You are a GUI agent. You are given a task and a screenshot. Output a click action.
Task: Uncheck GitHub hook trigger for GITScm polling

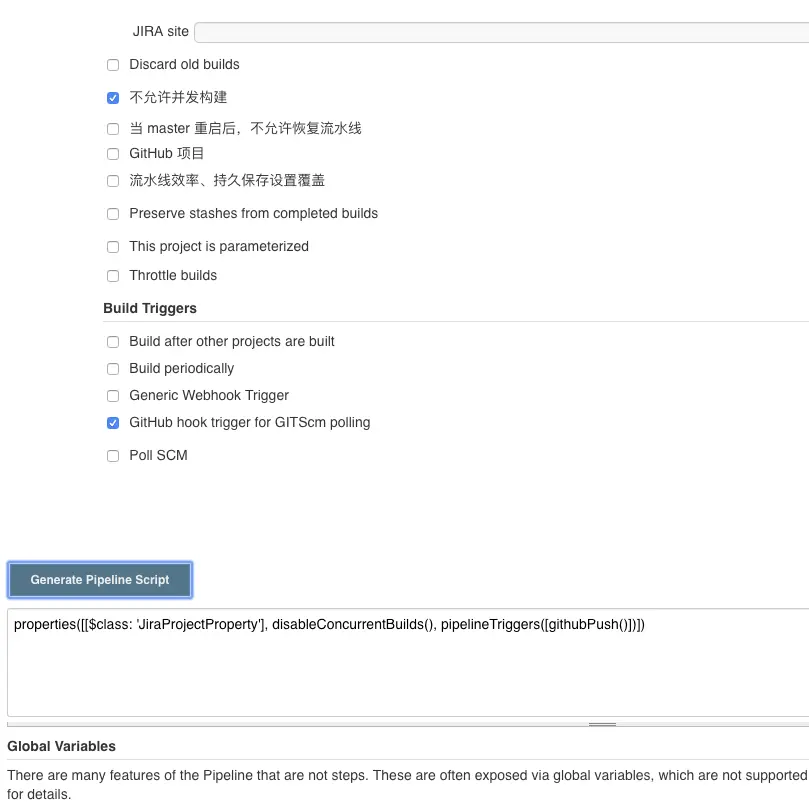(112, 423)
